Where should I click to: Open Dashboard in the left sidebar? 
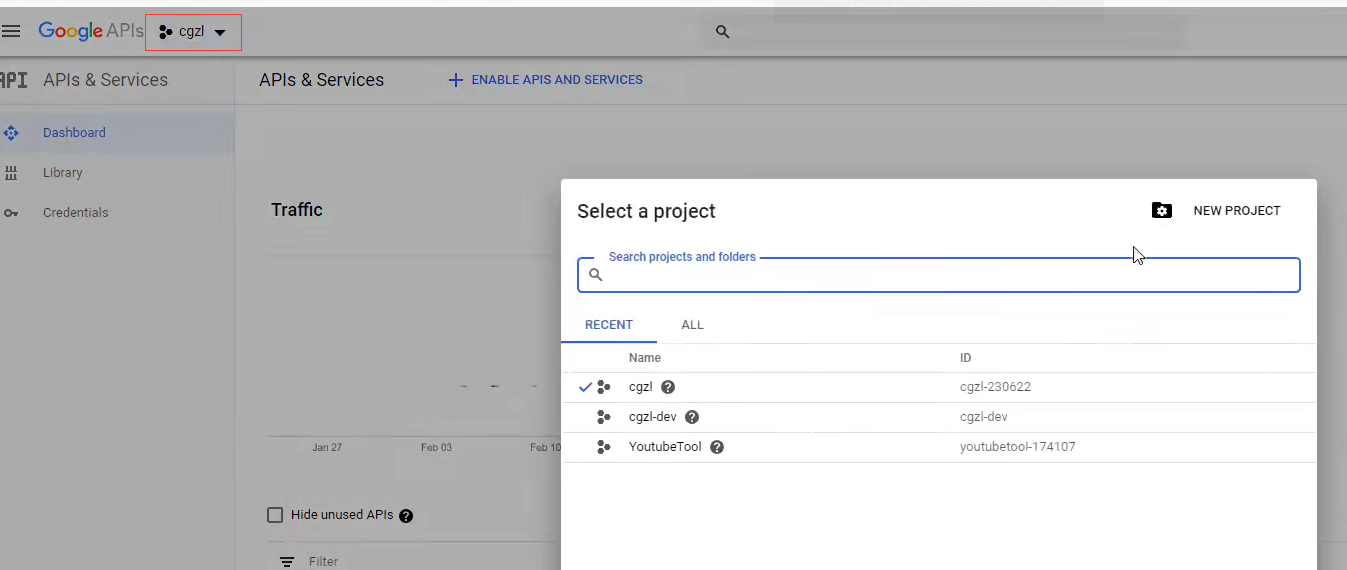74,133
